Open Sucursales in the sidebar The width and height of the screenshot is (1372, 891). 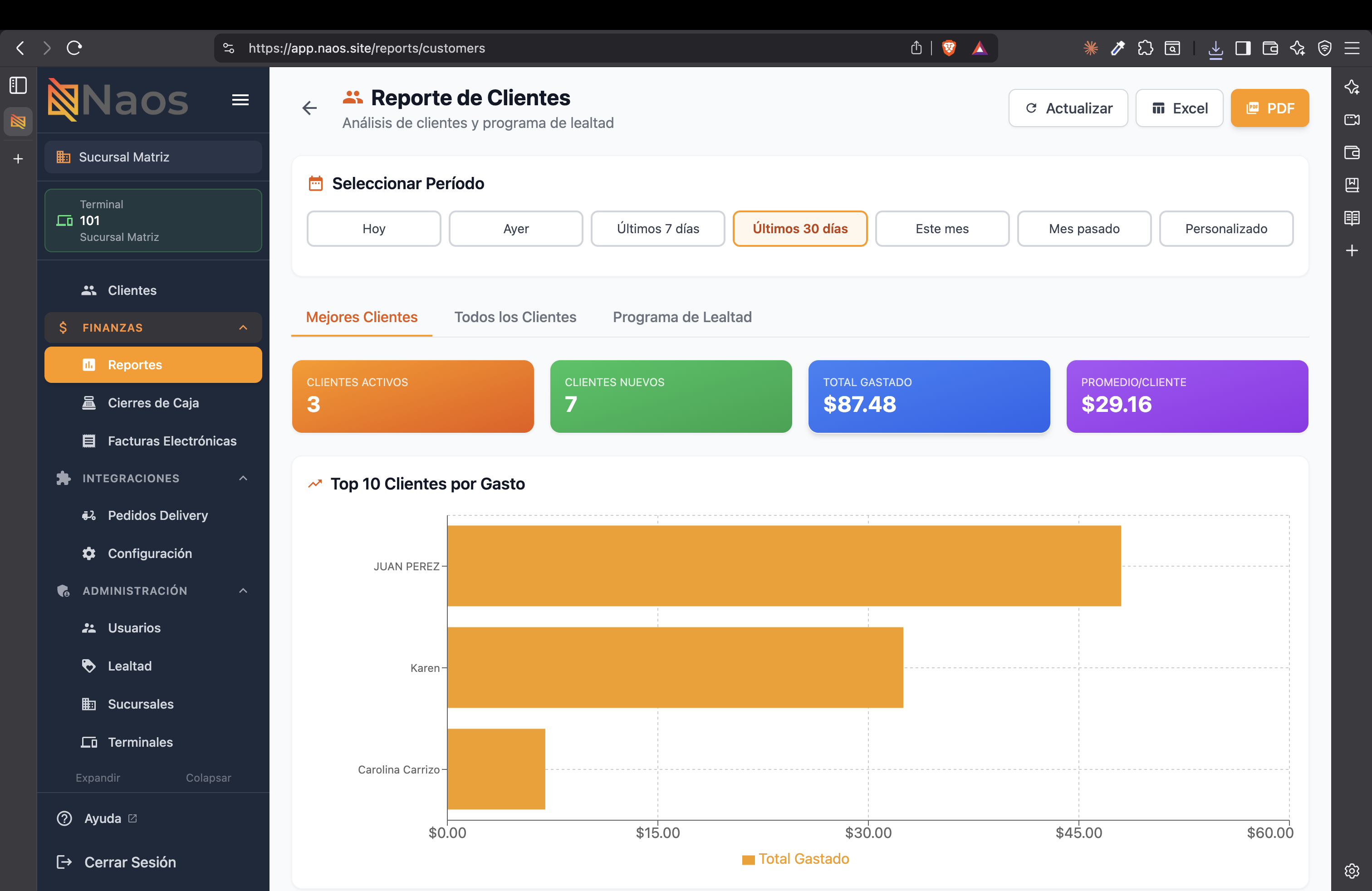pyautogui.click(x=153, y=704)
